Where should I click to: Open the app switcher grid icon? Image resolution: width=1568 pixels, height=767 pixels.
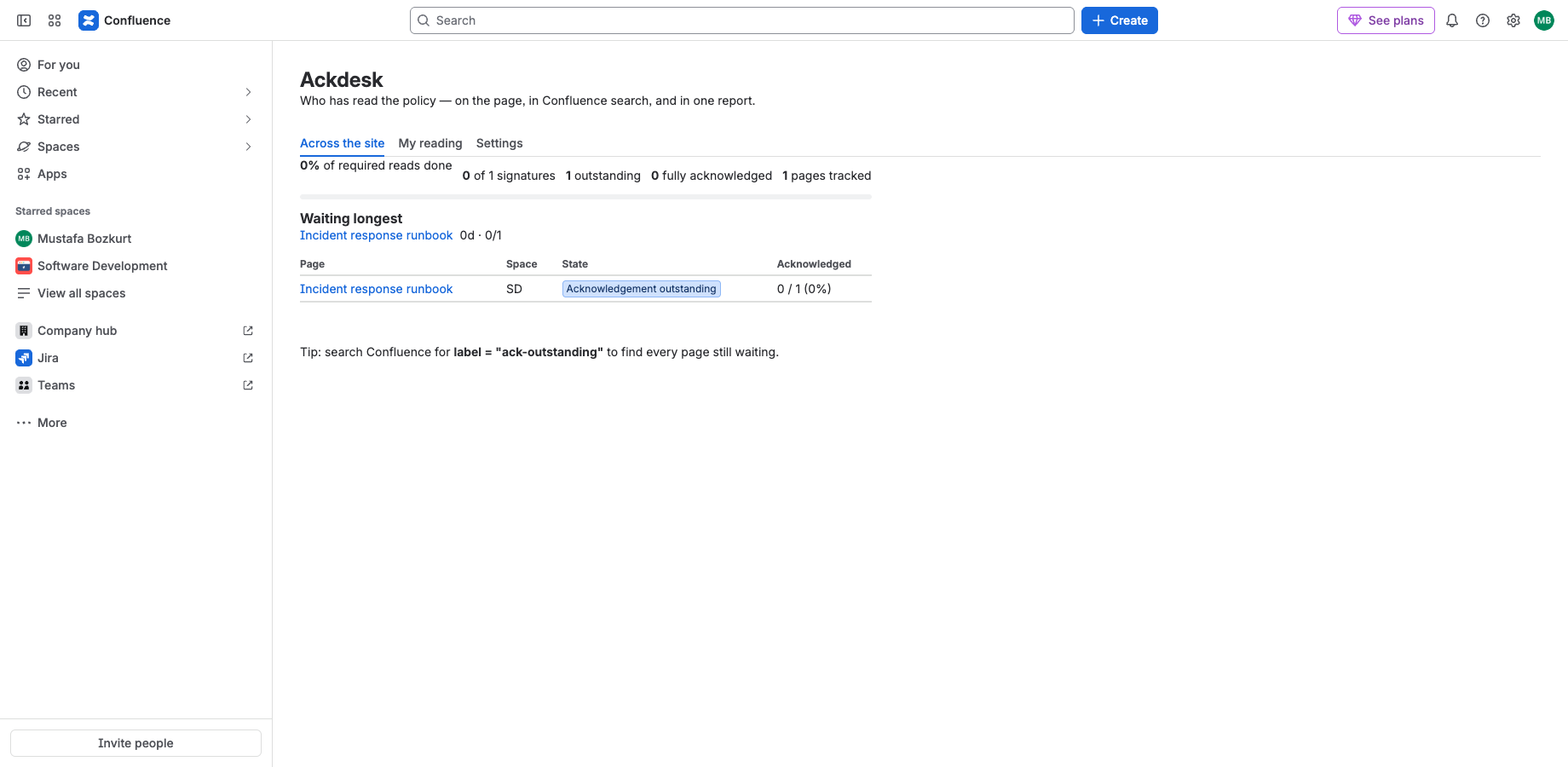click(55, 20)
